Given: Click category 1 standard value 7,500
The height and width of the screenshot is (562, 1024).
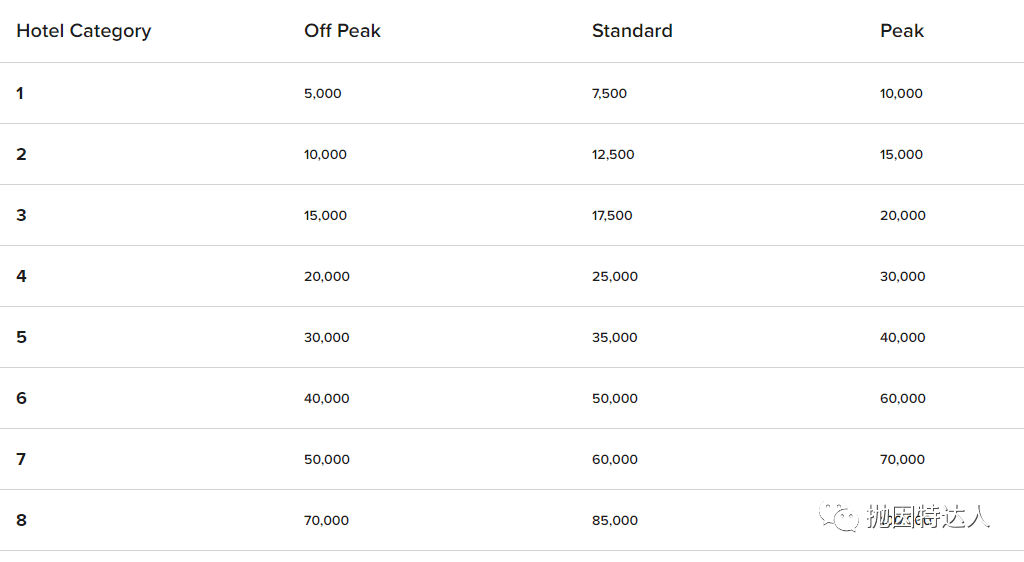Looking at the screenshot, I should [609, 93].
